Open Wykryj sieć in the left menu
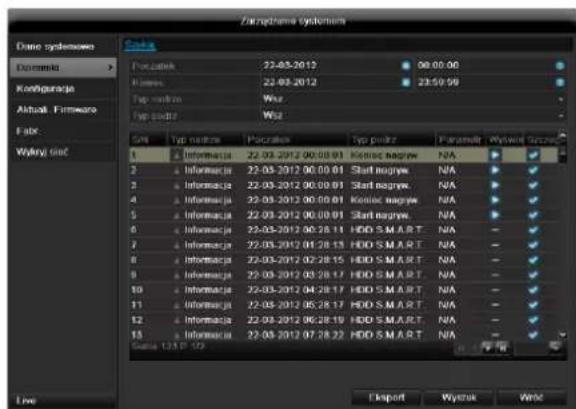576x409 pixels. (x=63, y=152)
